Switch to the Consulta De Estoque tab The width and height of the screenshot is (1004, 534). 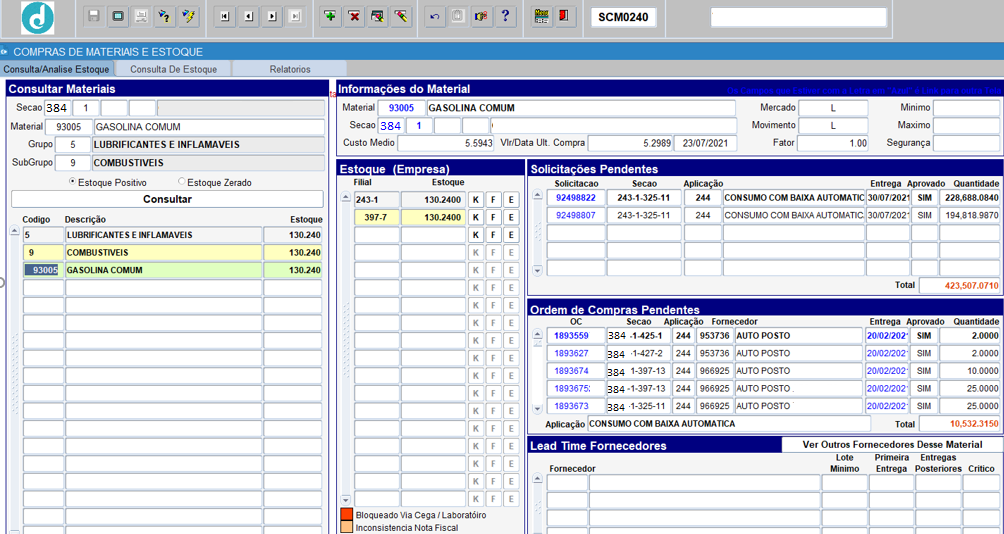[x=174, y=69]
